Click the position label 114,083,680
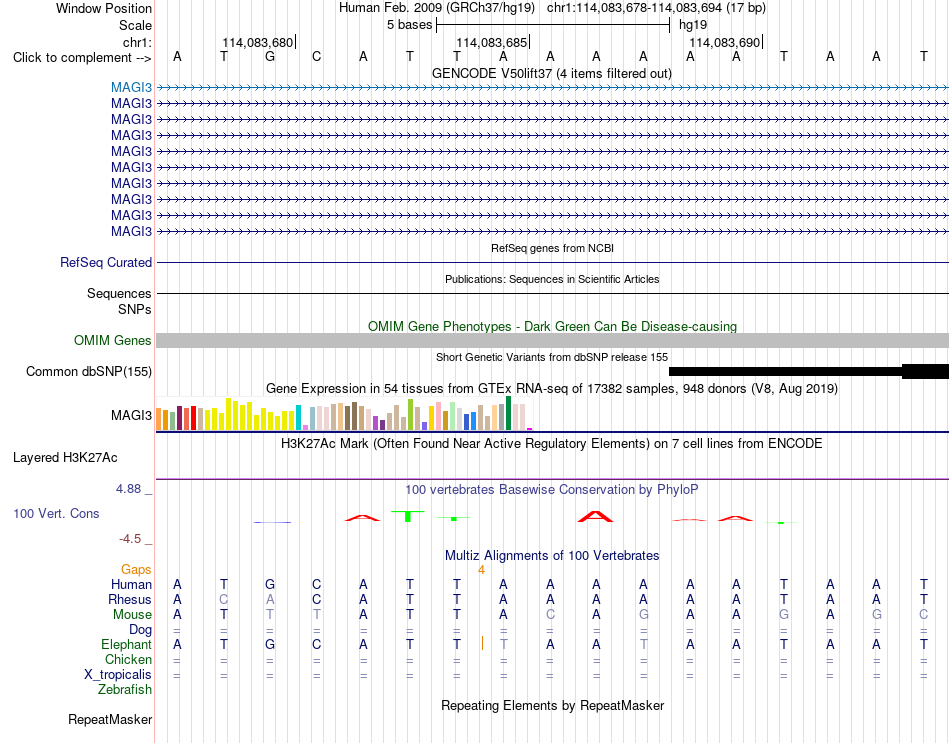 click(257, 42)
